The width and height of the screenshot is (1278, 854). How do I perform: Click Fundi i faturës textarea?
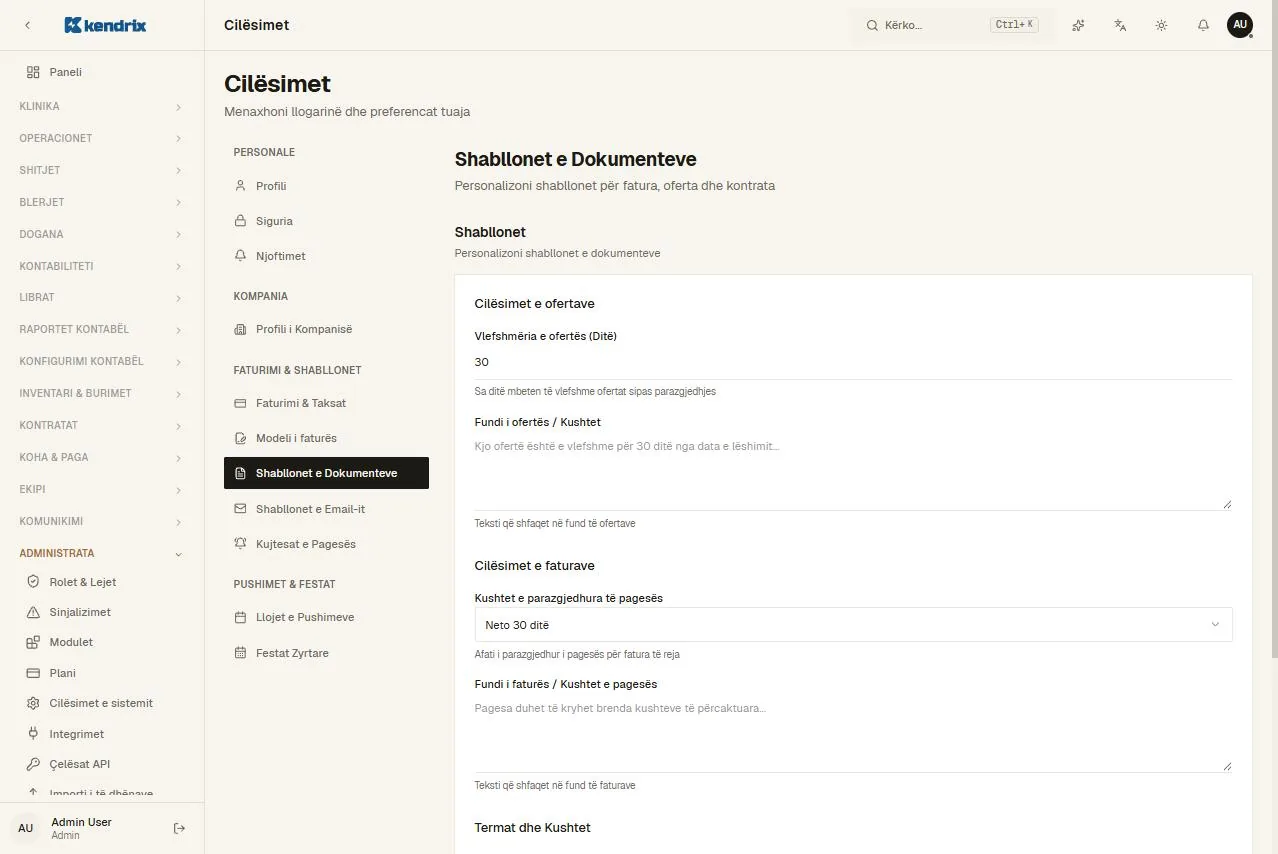tap(853, 734)
